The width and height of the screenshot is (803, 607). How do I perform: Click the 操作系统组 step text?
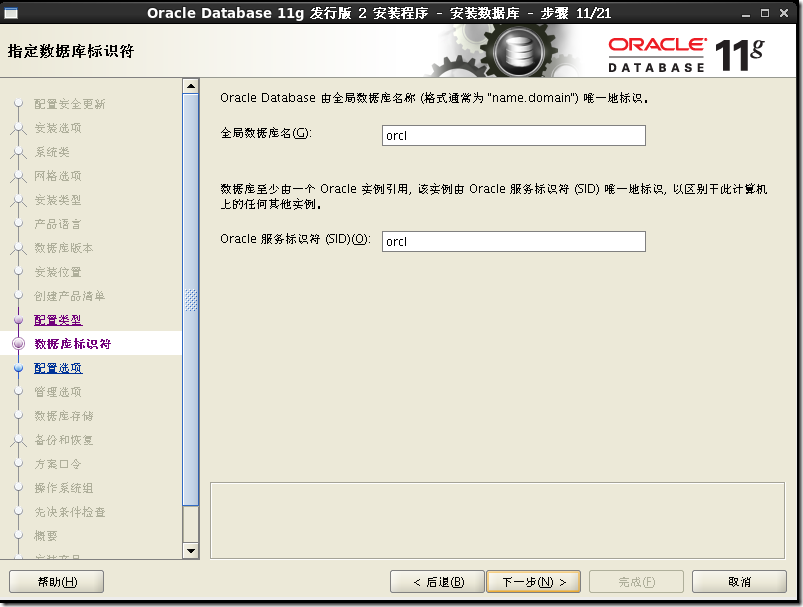click(x=64, y=488)
